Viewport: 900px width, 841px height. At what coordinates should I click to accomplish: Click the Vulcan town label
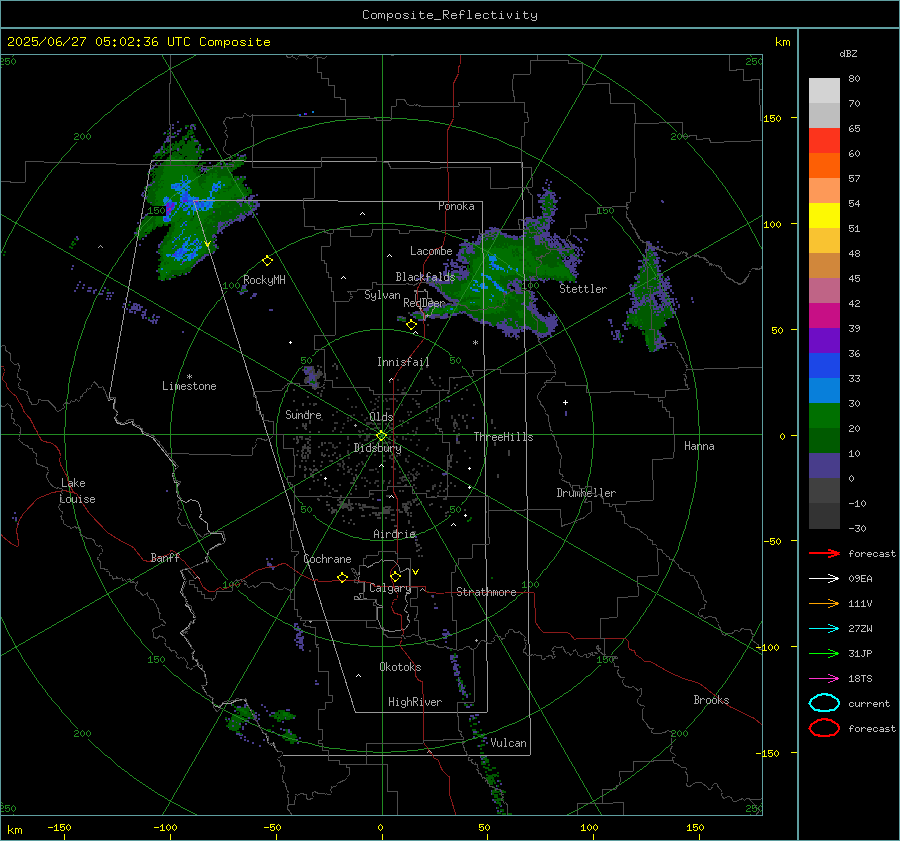click(508, 743)
